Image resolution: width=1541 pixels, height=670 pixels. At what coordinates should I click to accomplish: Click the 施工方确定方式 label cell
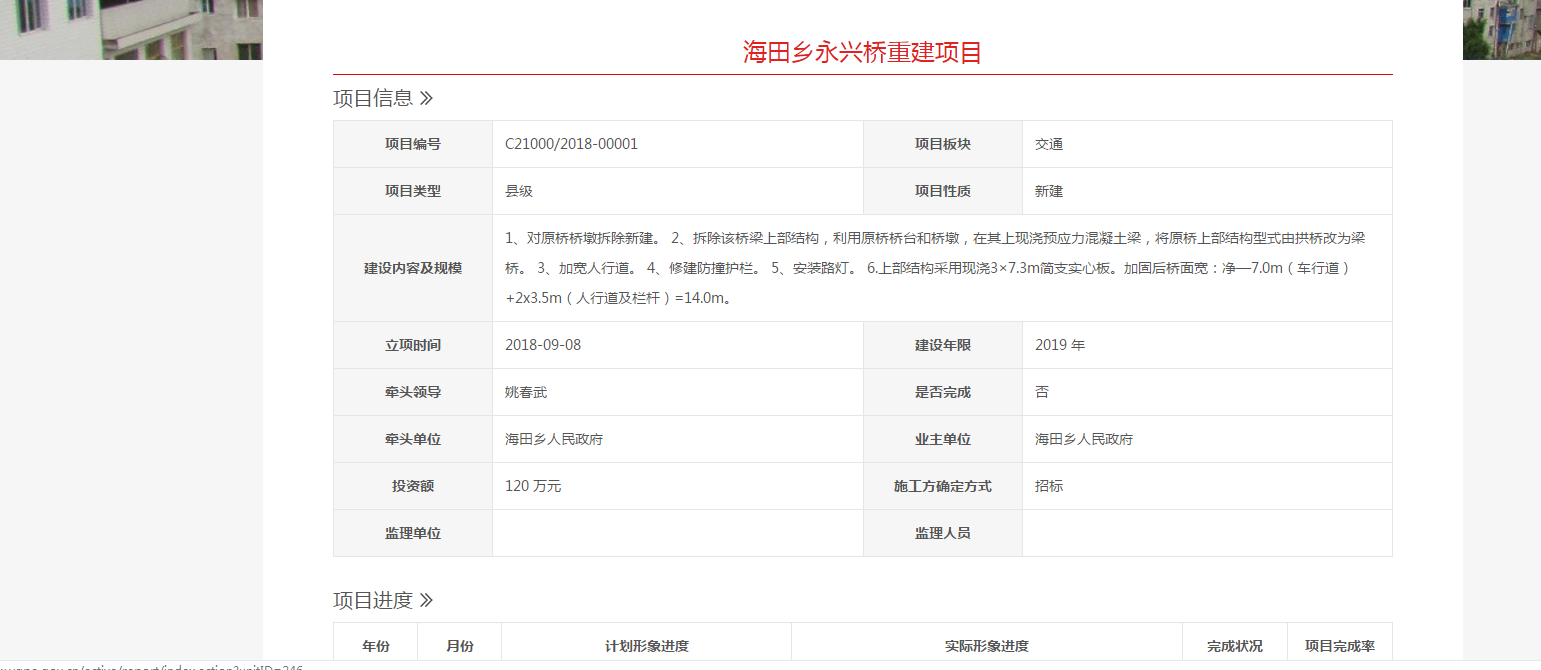tap(943, 486)
